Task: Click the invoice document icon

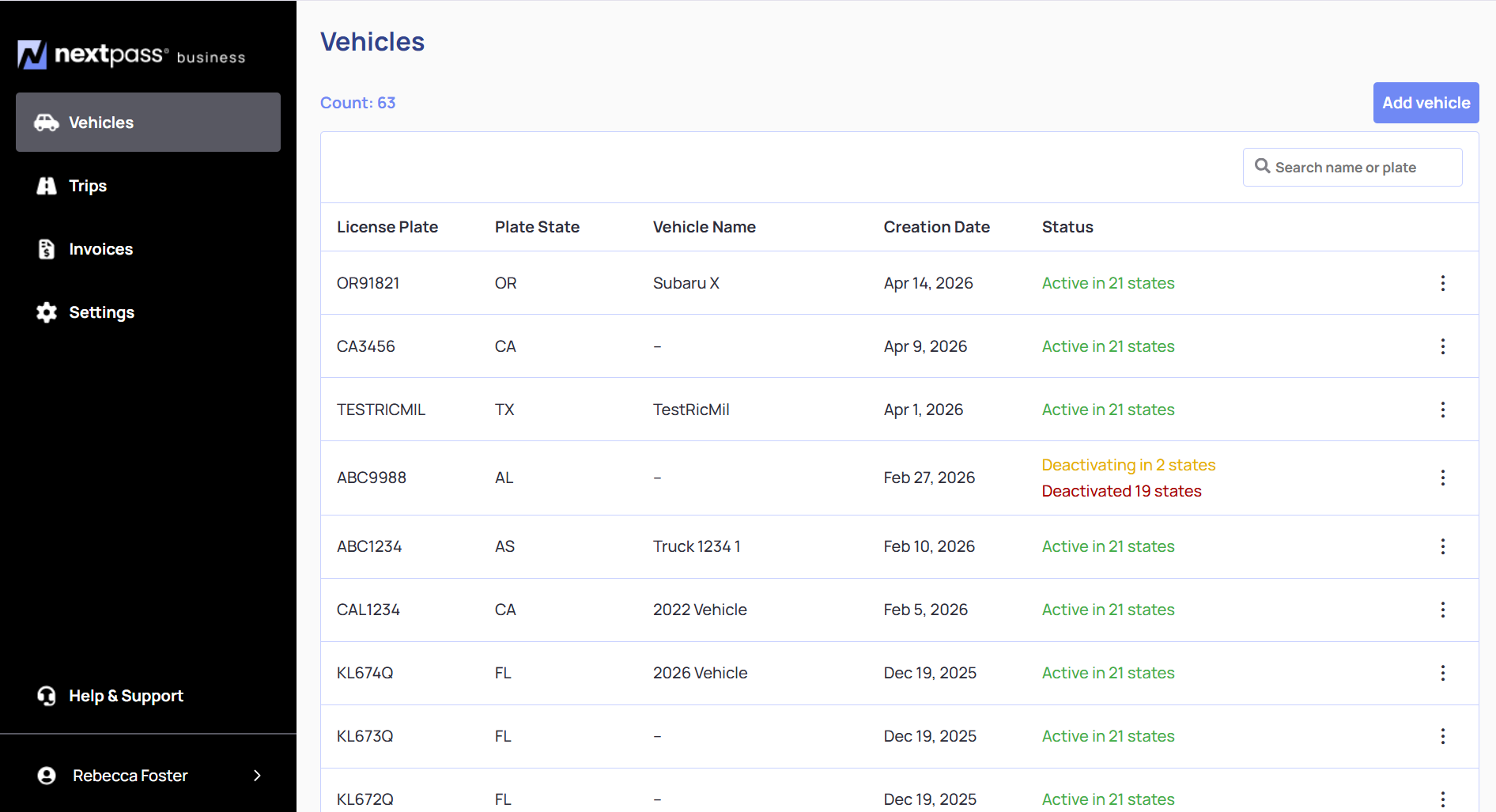Action: tap(47, 249)
